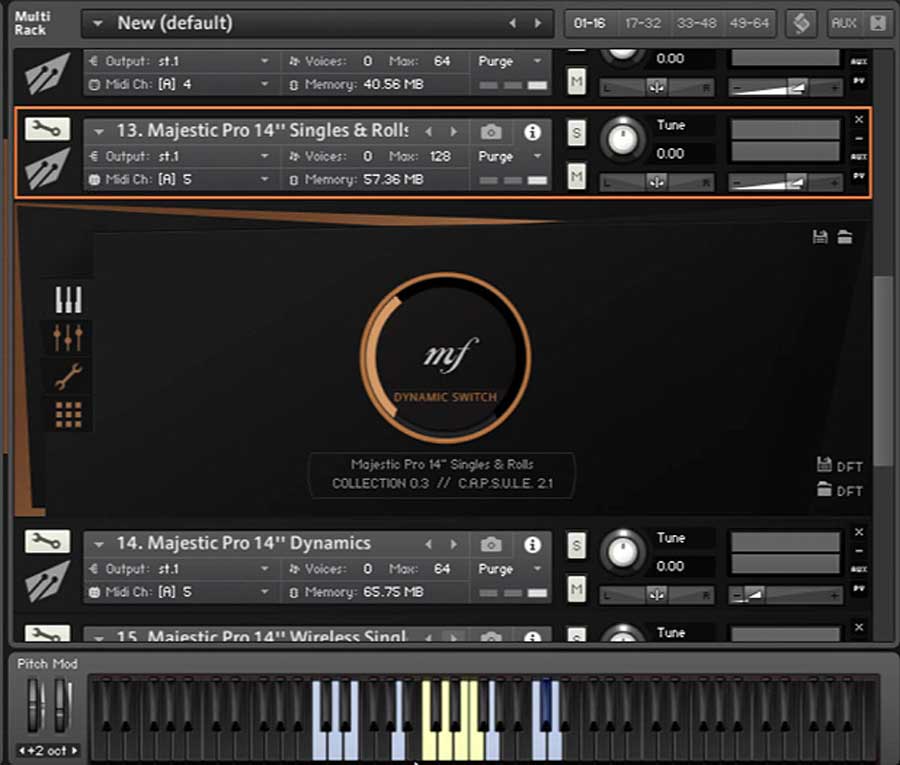Click the Mod wheel

point(62,705)
